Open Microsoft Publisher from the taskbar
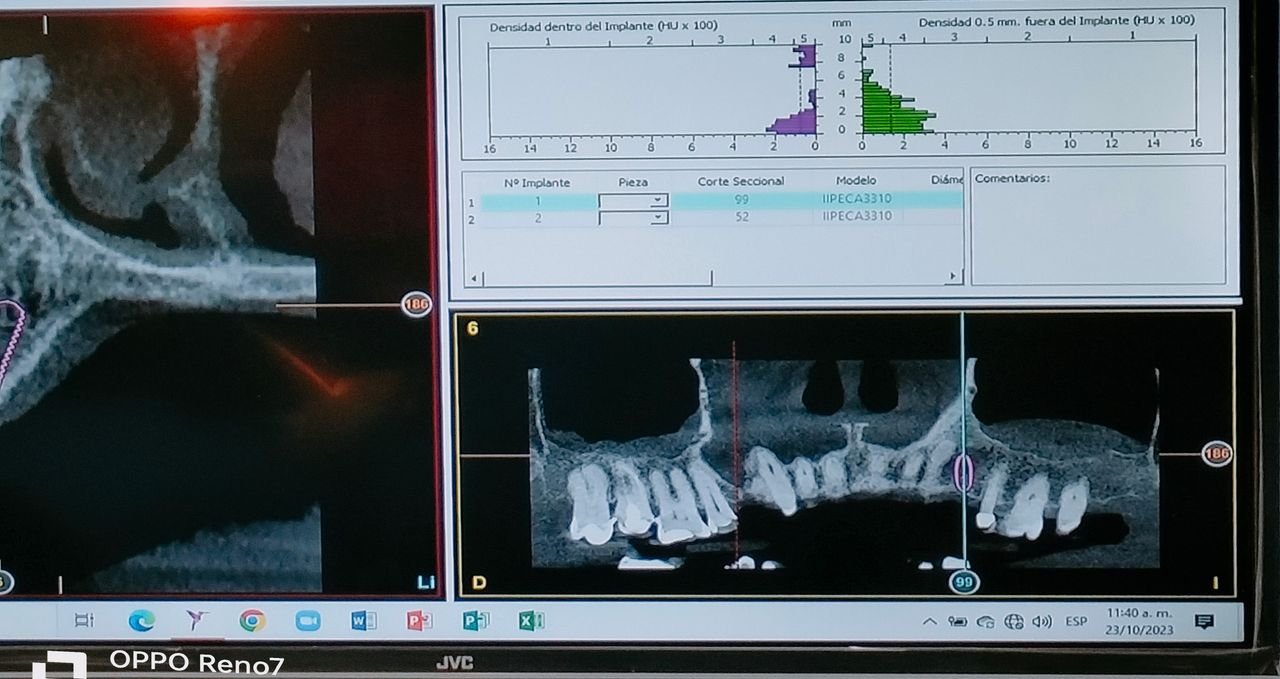 point(475,621)
